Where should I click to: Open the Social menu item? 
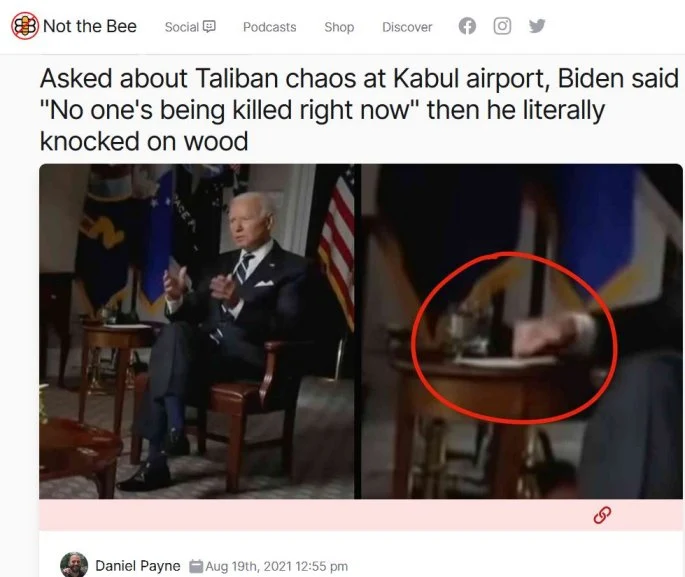190,27
